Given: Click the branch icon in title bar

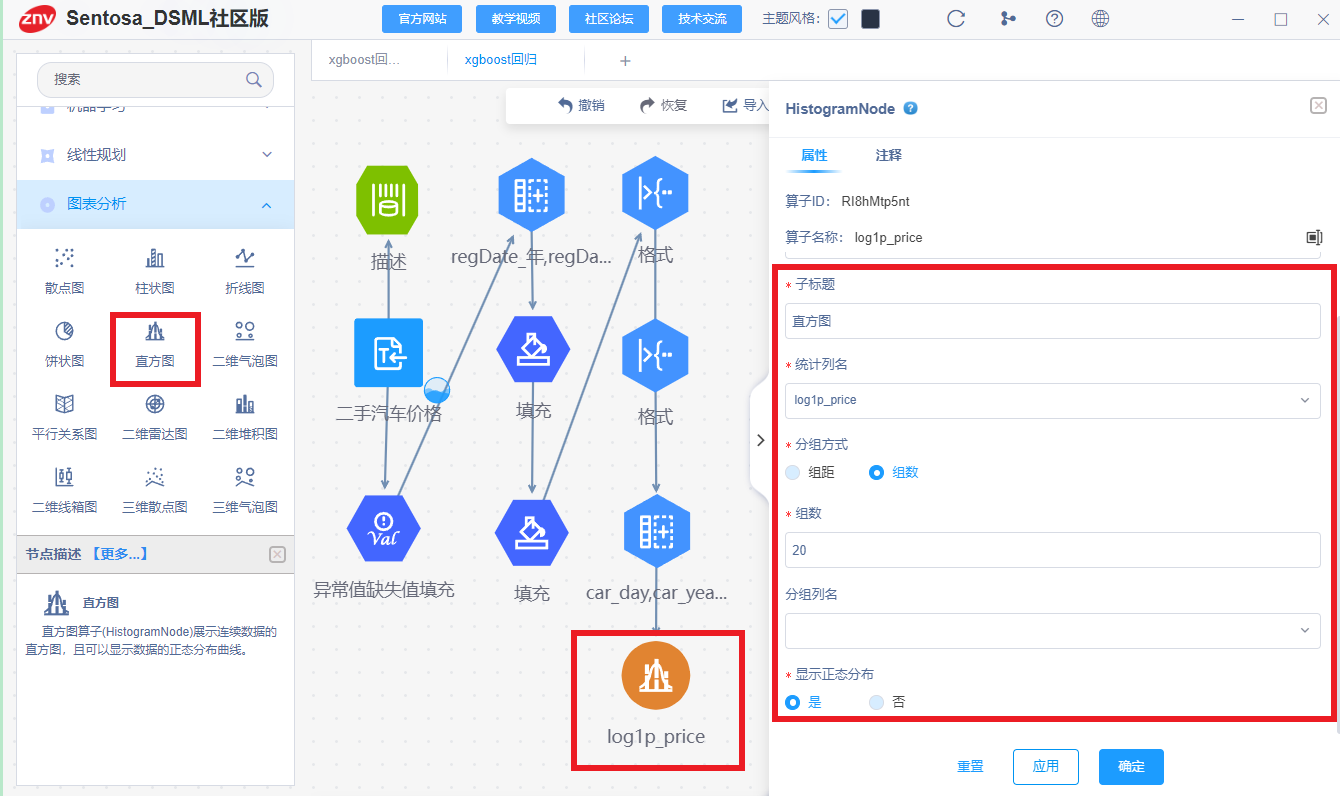Looking at the screenshot, I should pyautogui.click(x=1007, y=19).
